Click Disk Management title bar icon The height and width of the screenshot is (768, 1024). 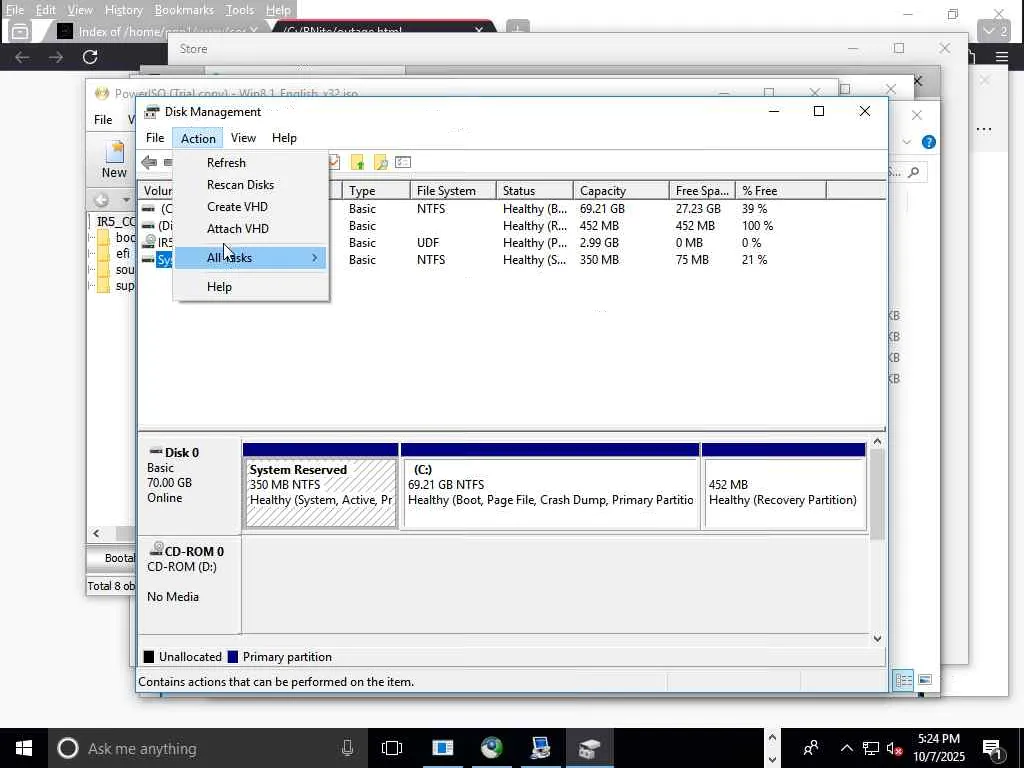(152, 112)
